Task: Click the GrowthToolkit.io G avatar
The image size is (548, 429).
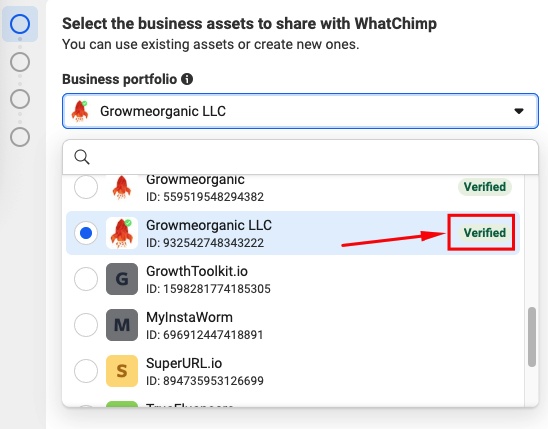Action: tap(122, 279)
